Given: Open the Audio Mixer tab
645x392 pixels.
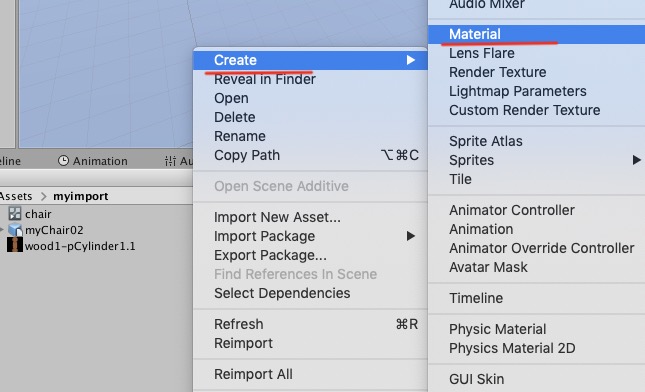Looking at the screenshot, I should 178,161.
